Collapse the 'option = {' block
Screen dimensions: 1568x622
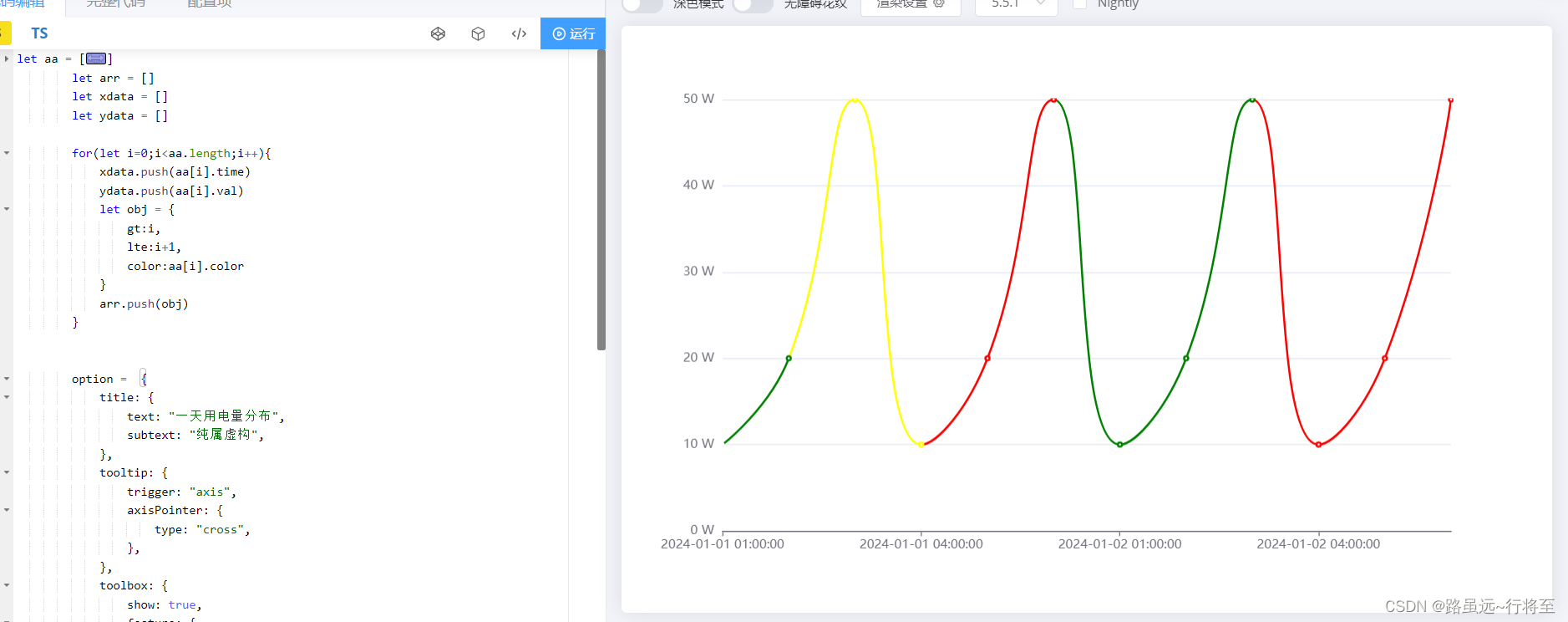coord(7,379)
